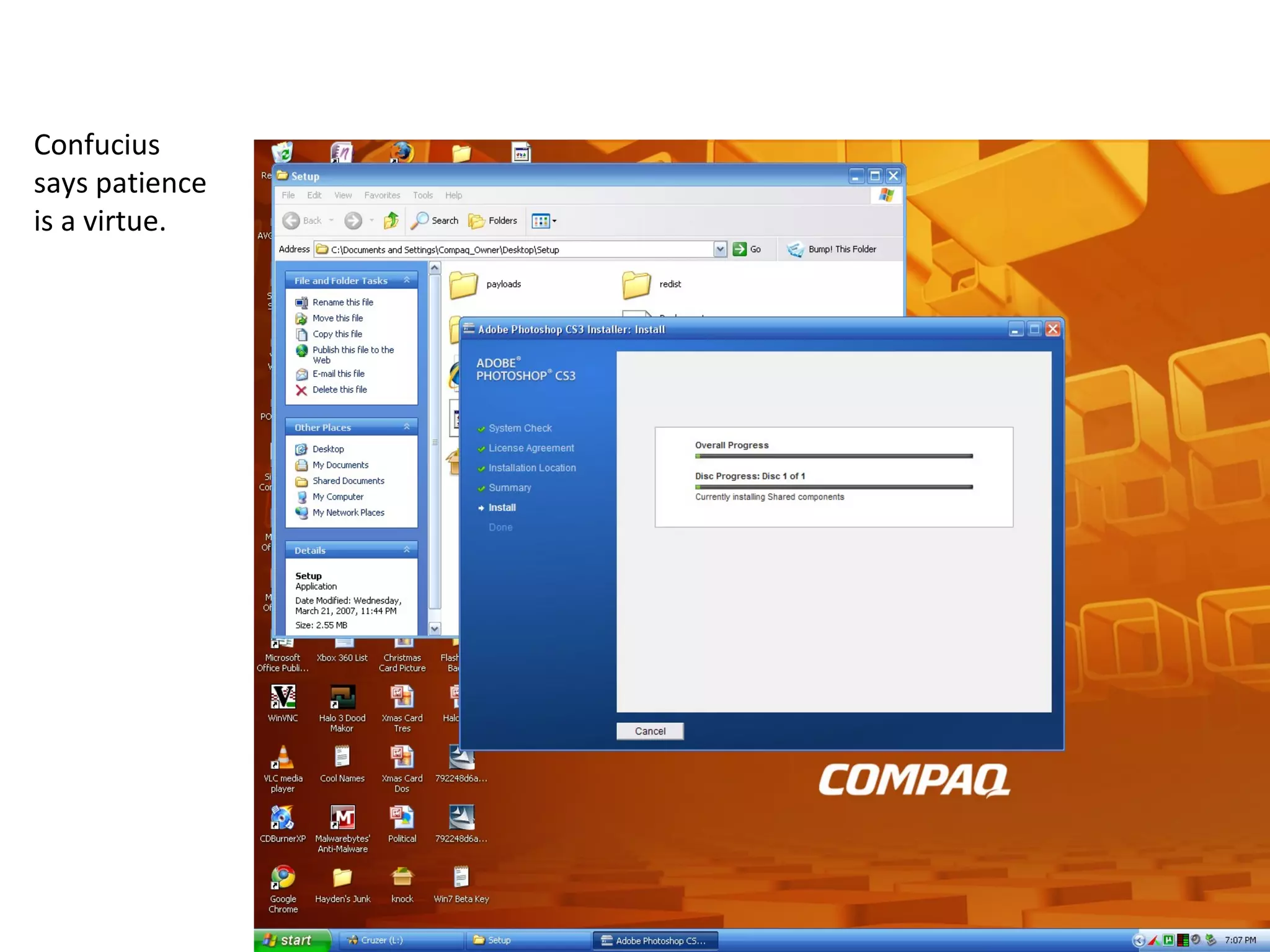
Task: Click Back button in Setup window
Action: 302,220
